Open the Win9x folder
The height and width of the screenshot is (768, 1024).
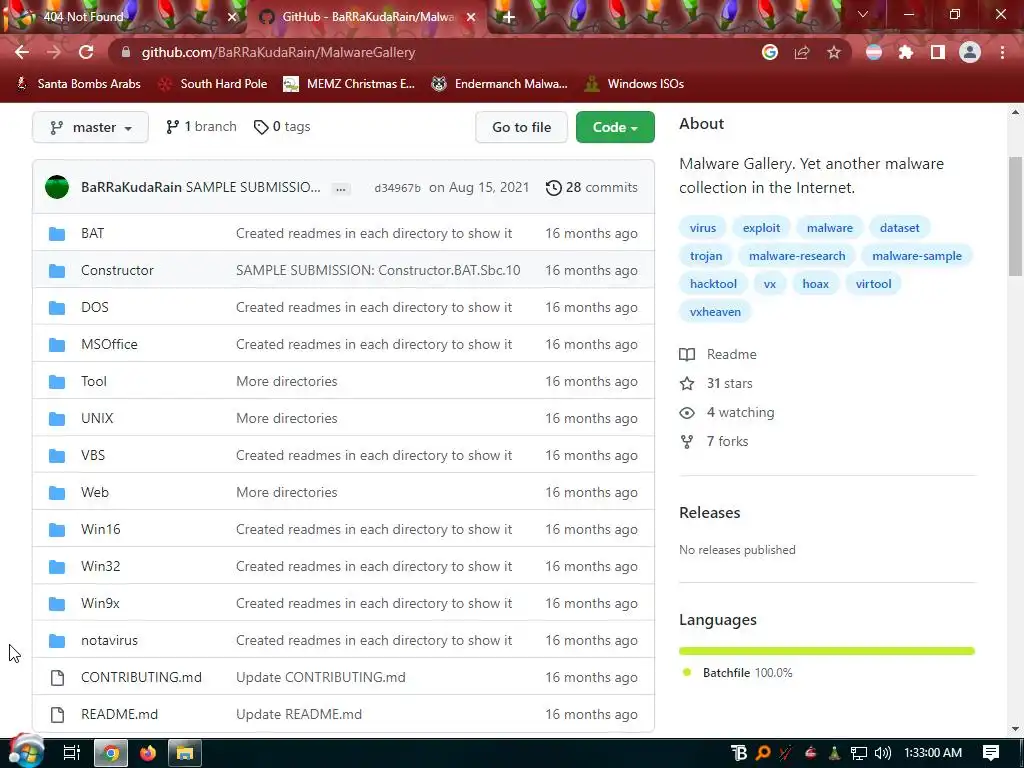[x=100, y=603]
